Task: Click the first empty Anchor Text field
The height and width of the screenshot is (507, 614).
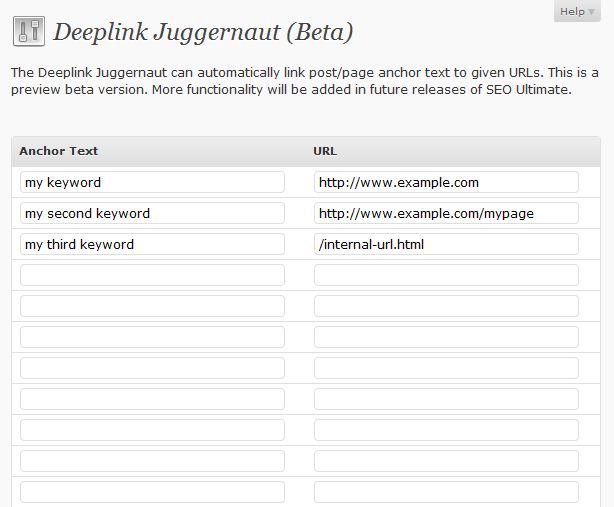Action: [152, 275]
